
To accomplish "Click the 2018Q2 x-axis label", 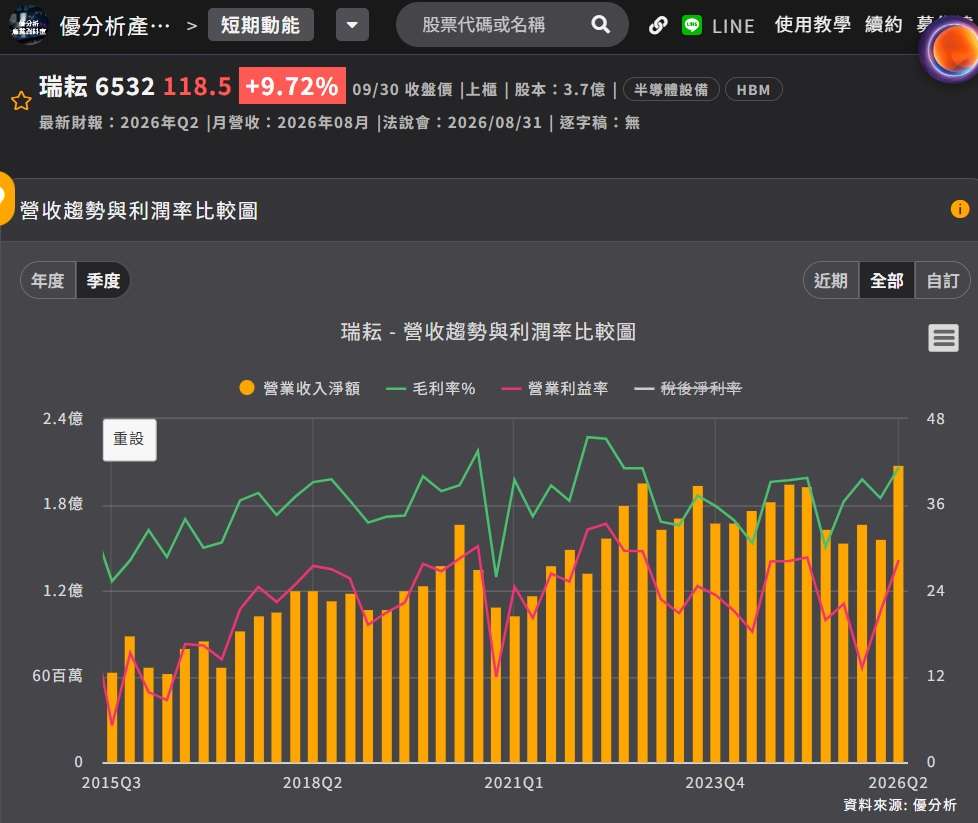I will tap(312, 782).
